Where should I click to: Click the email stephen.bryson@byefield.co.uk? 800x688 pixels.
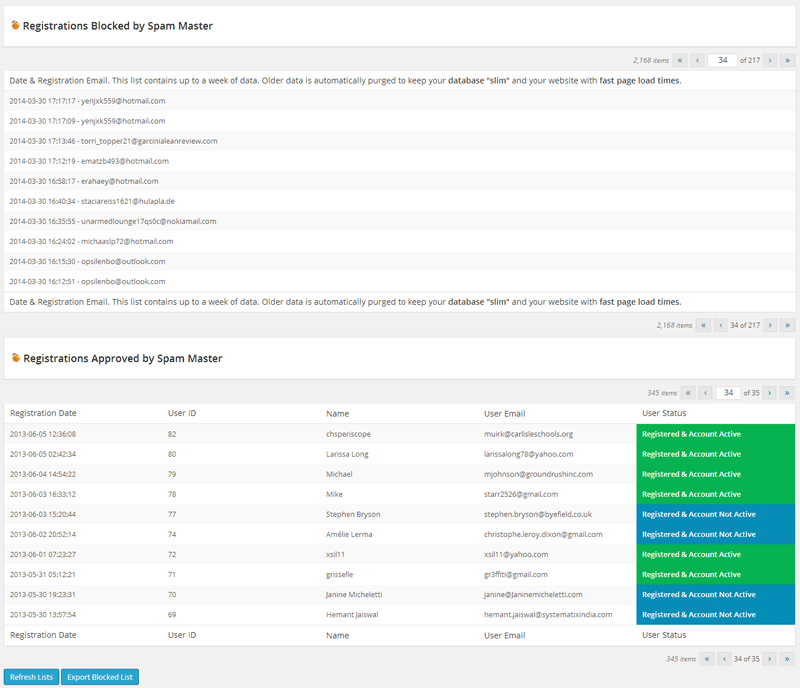pos(538,514)
